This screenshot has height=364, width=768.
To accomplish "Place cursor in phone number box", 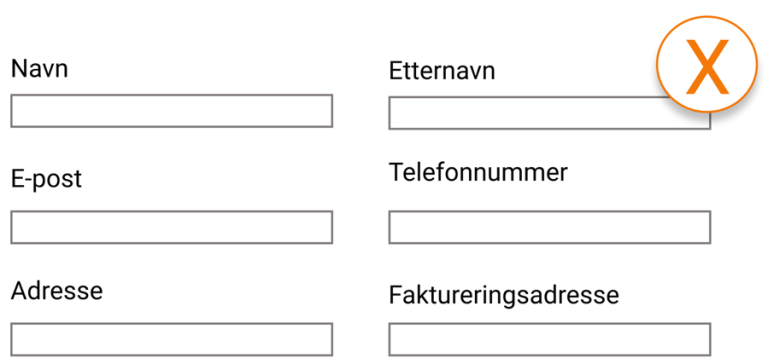I will (x=550, y=227).
